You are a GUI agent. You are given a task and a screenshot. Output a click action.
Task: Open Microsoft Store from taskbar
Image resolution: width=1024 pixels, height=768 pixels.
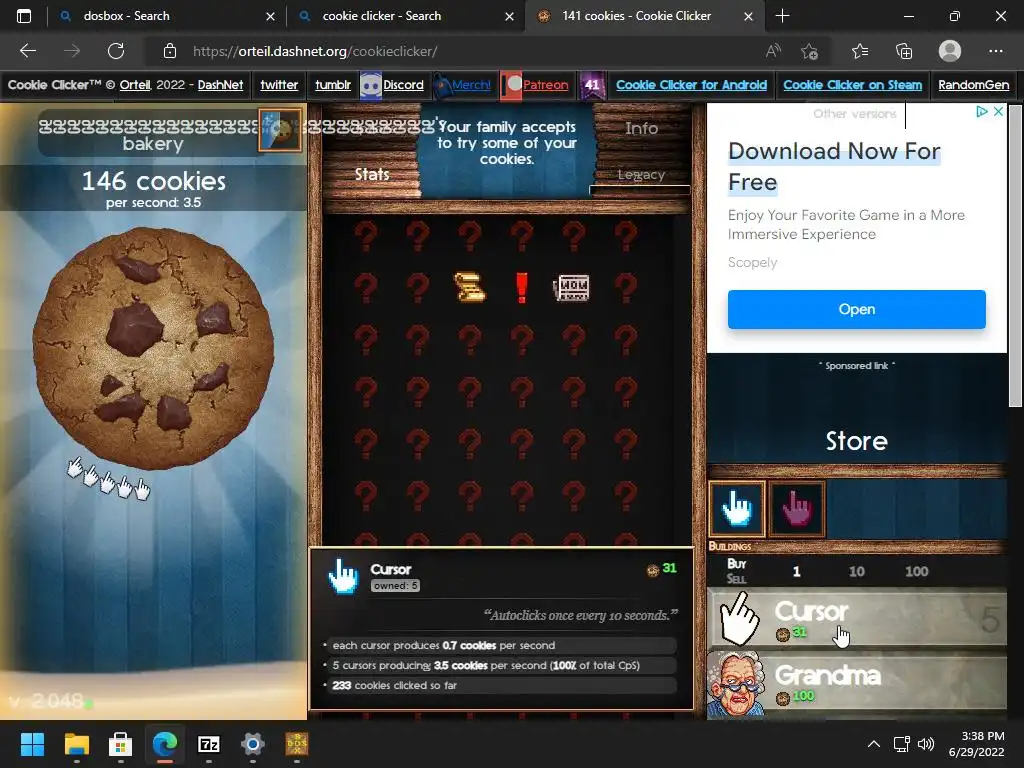[120, 744]
